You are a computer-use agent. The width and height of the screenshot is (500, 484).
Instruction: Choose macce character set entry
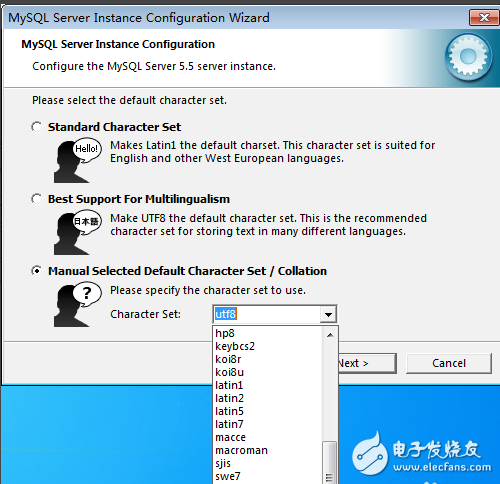click(268, 437)
